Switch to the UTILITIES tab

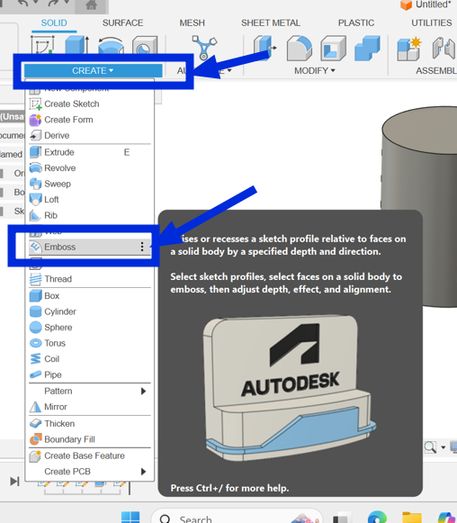(x=431, y=23)
